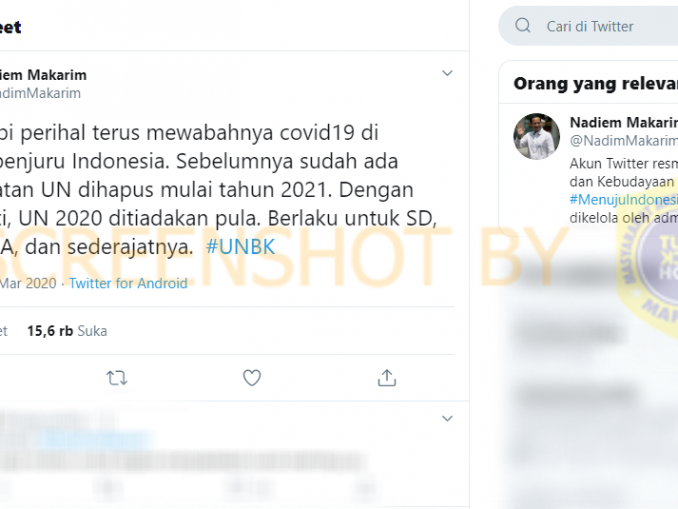Click the Mar 2020 tweet timestamp
The width and height of the screenshot is (678, 509).
[x=28, y=283]
